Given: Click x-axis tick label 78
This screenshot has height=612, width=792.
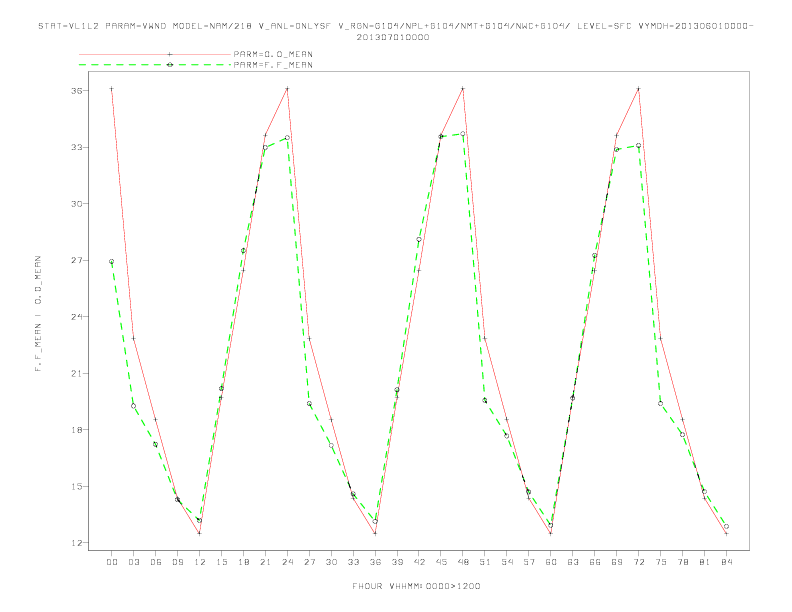Looking at the screenshot, I should coord(683,562).
